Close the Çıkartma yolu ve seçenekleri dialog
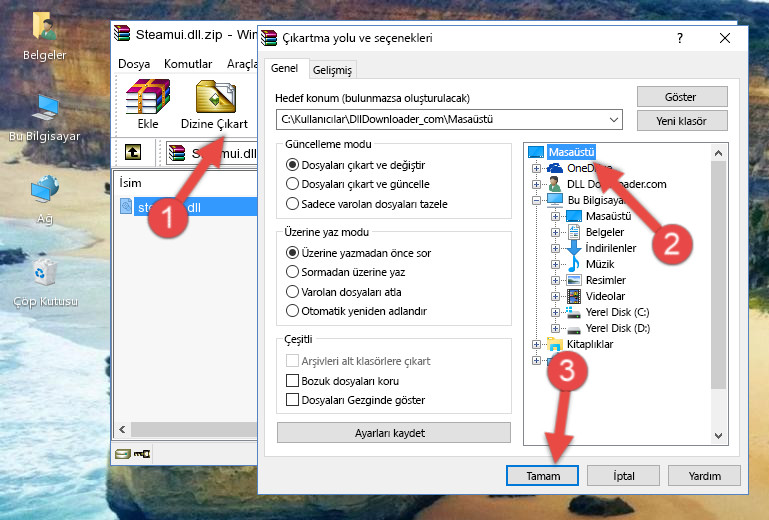 725,38
